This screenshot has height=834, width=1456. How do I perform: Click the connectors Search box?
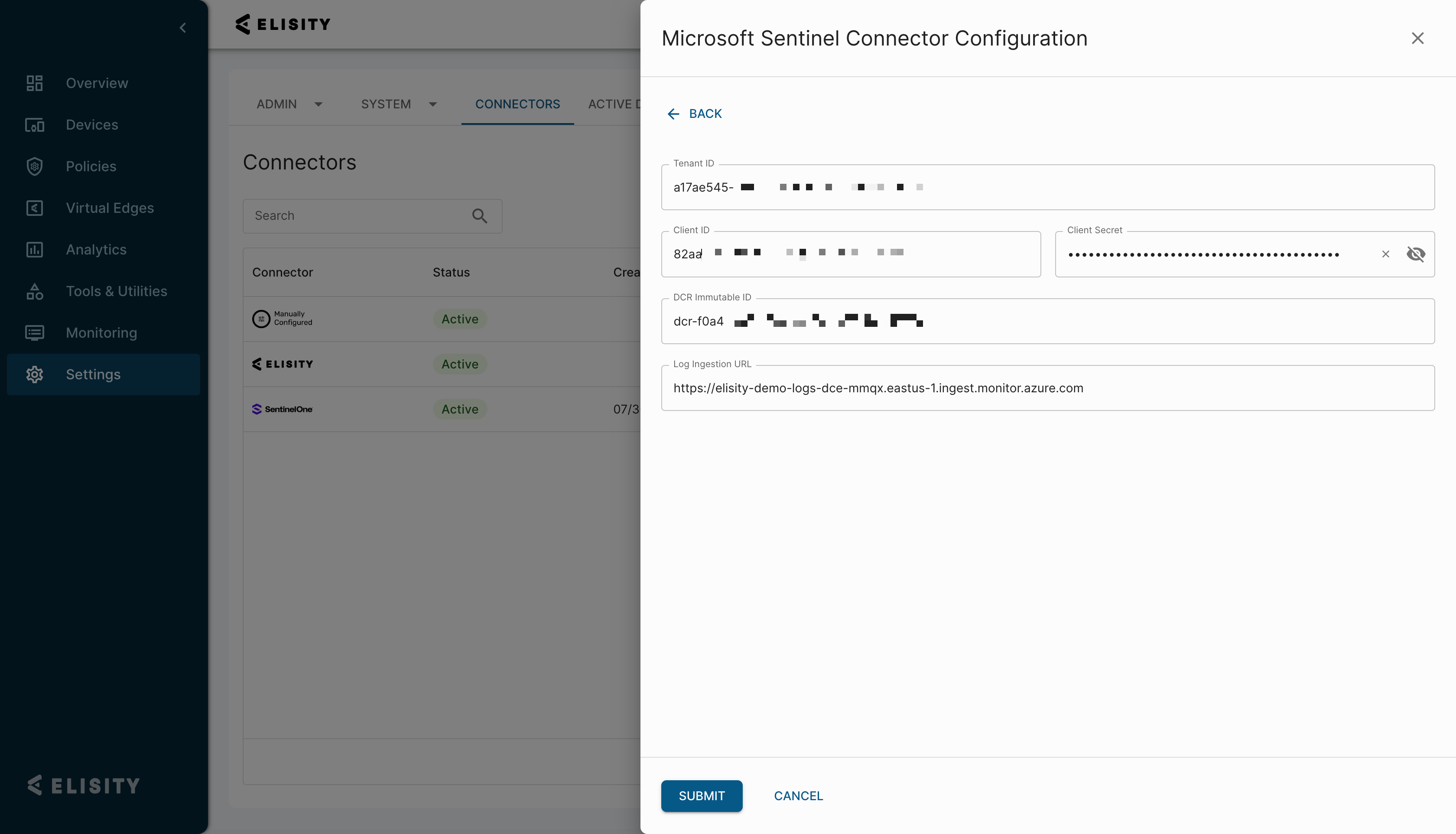372,216
